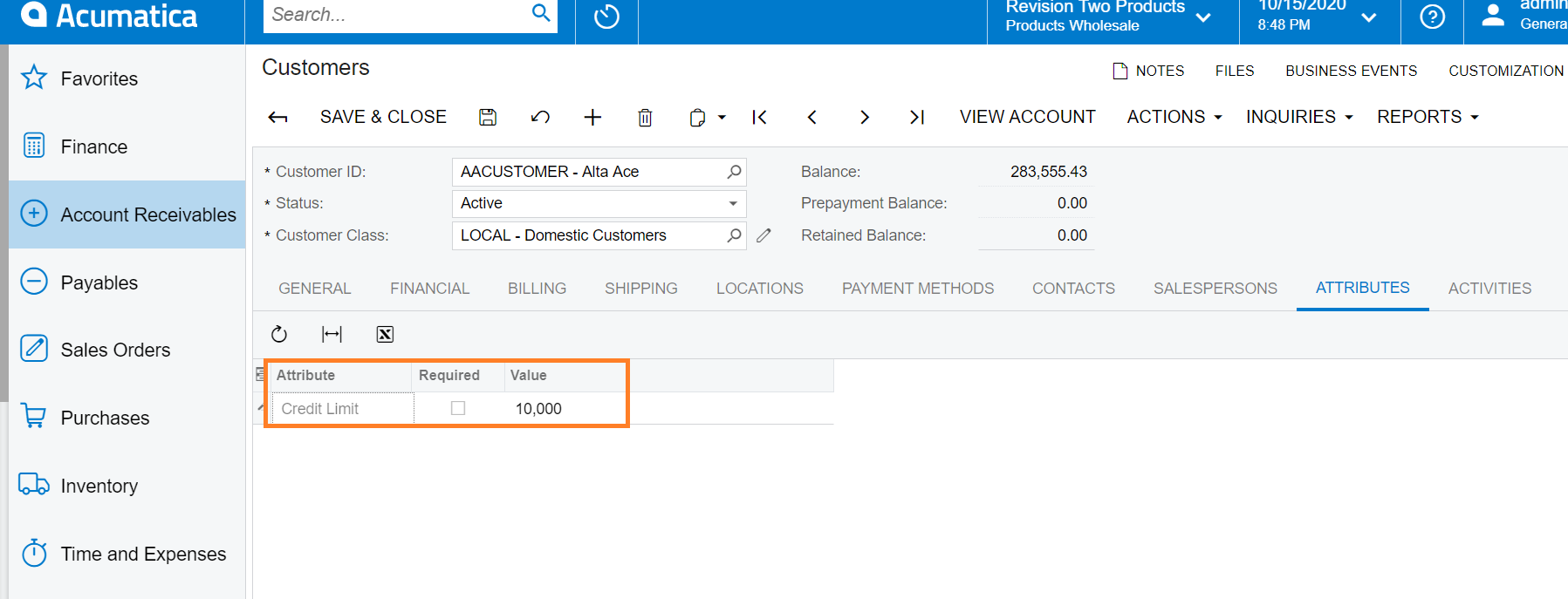Delete the customer with trash icon
1568x599 pixels.
pyautogui.click(x=645, y=117)
